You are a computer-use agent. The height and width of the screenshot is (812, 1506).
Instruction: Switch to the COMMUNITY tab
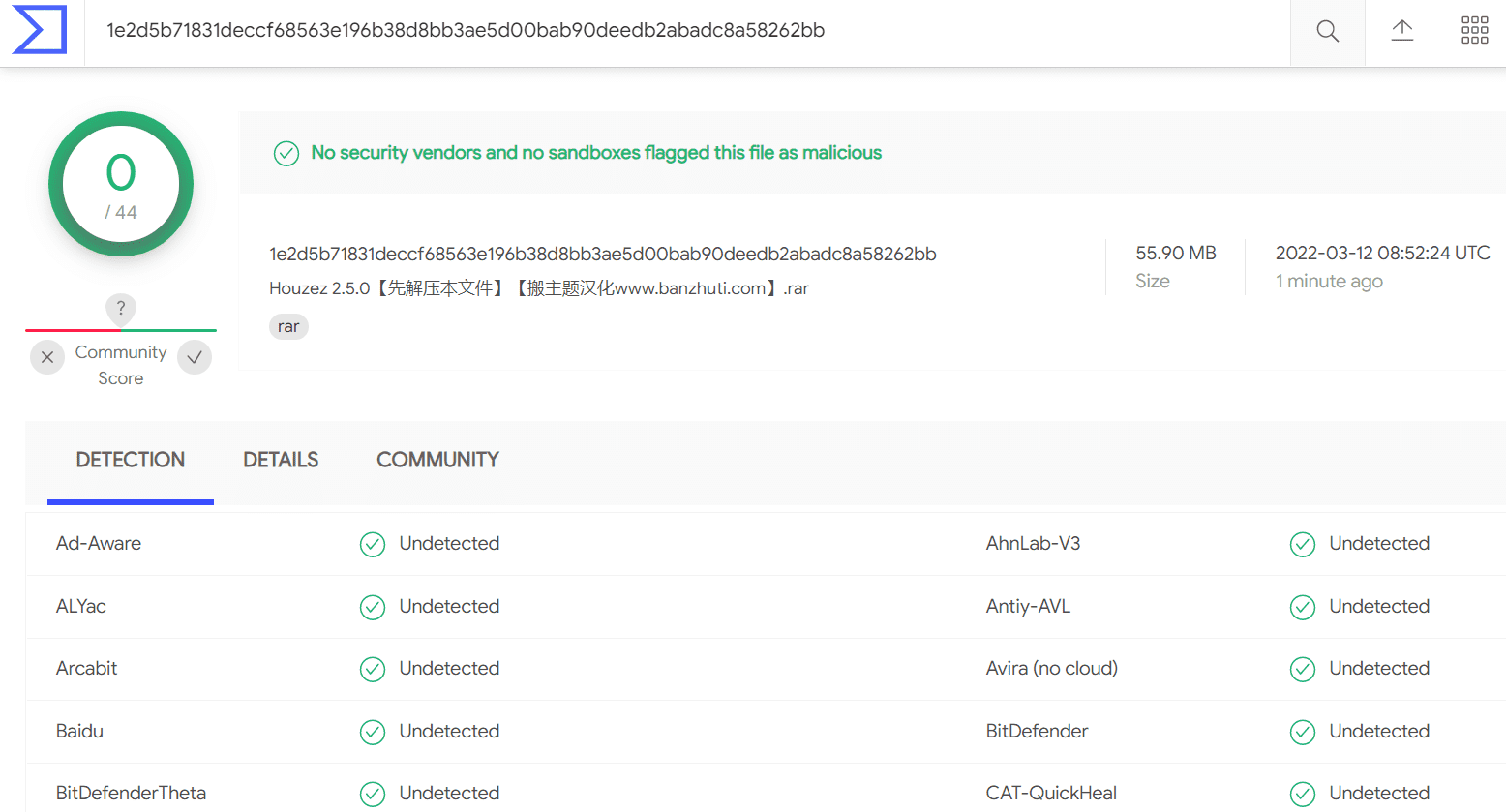pyautogui.click(x=437, y=460)
